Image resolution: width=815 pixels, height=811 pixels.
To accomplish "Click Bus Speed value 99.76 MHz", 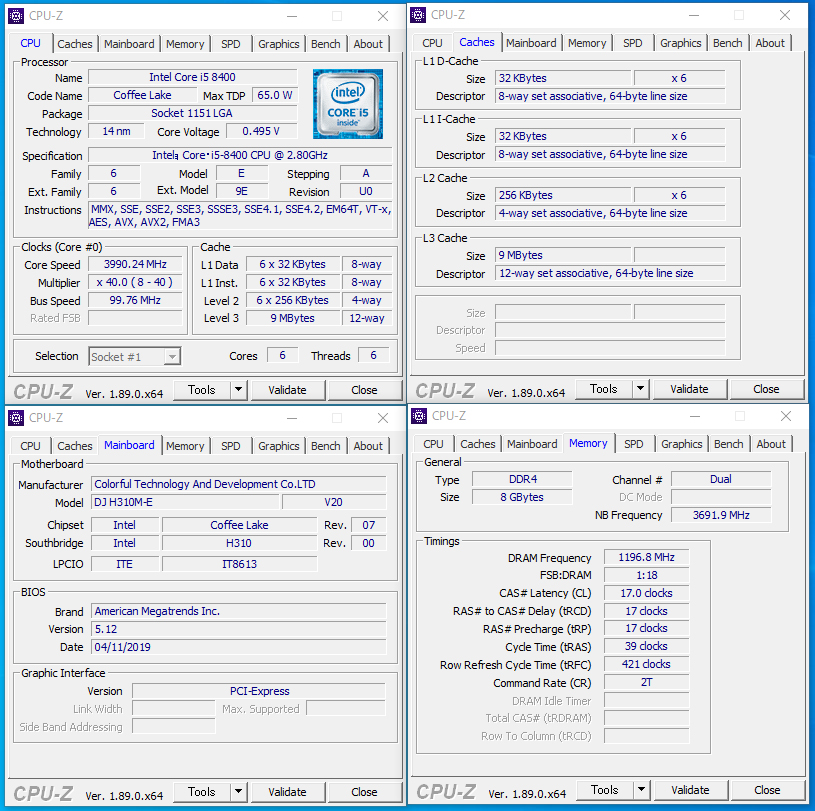I will pos(135,300).
